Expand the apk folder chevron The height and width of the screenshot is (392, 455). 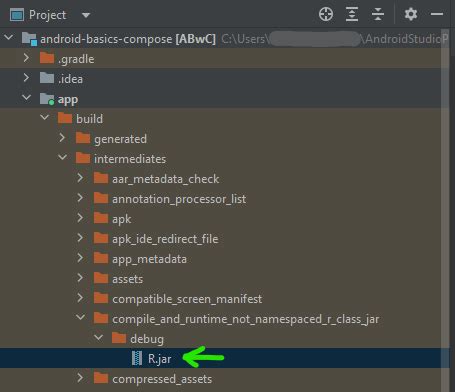click(80, 218)
